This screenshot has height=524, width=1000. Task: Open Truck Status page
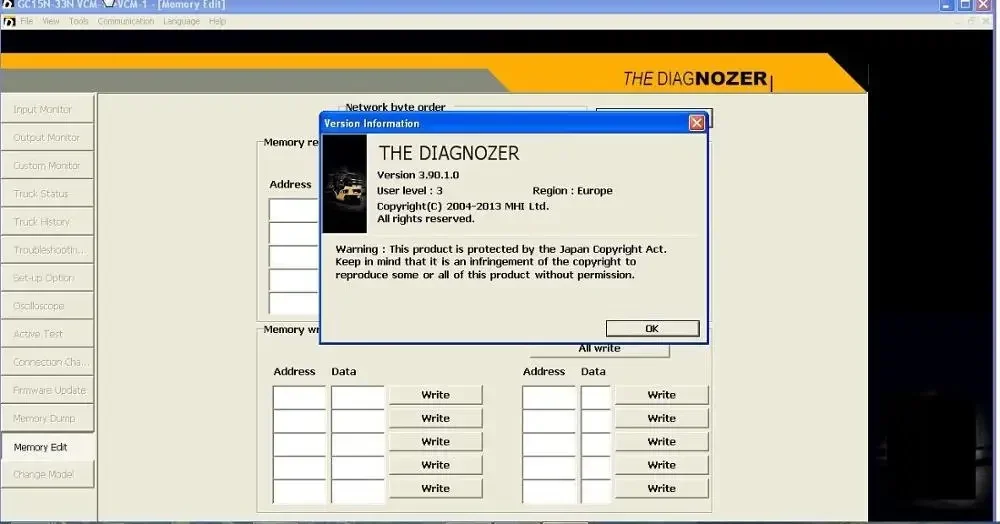tap(48, 193)
